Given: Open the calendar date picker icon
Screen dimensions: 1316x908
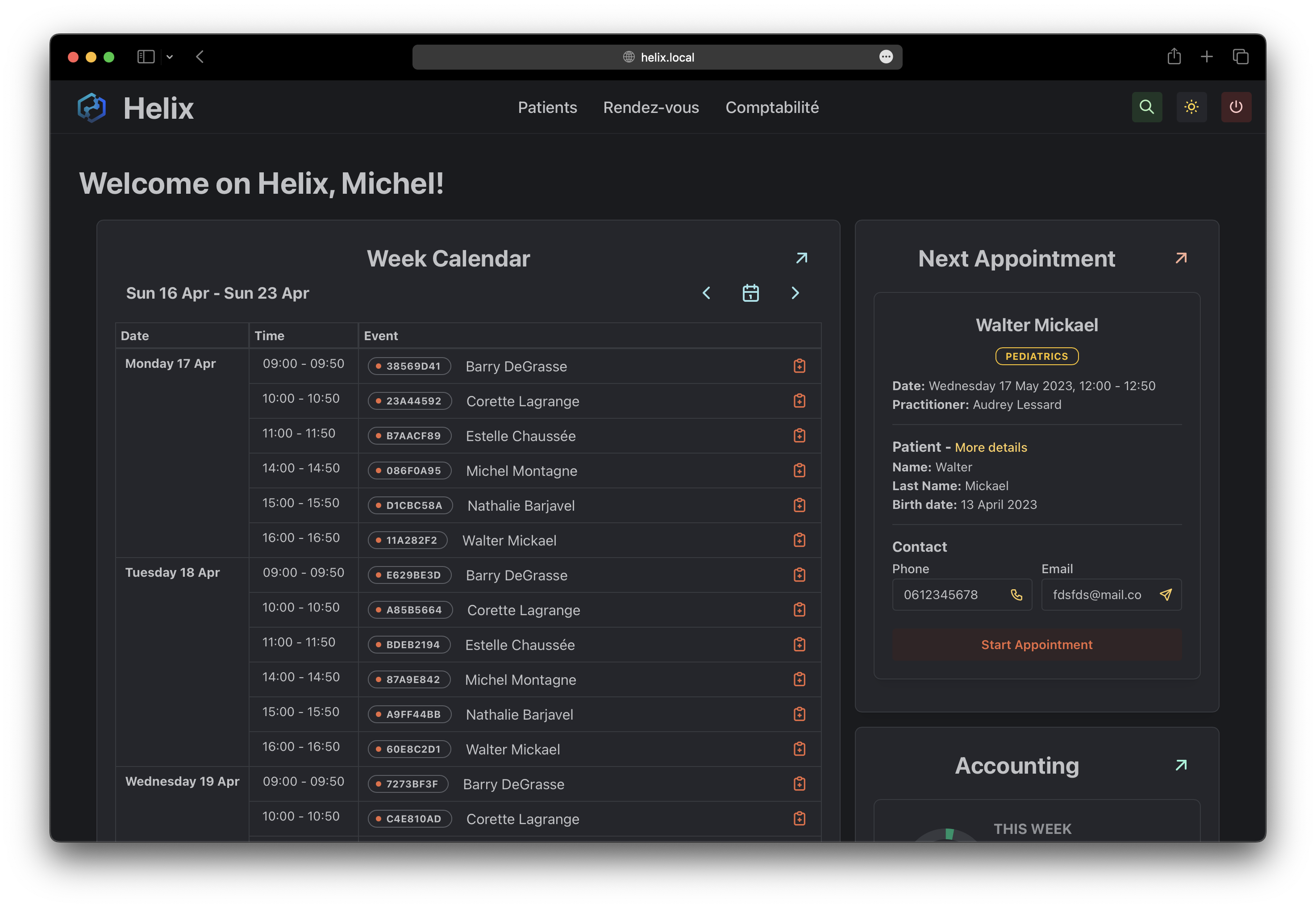Looking at the screenshot, I should [750, 293].
